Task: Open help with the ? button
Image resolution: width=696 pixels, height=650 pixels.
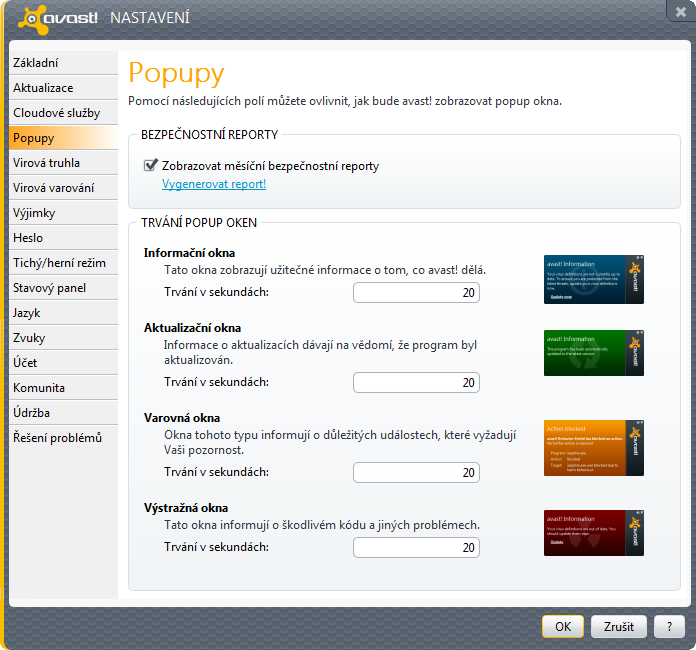Action: click(x=669, y=626)
